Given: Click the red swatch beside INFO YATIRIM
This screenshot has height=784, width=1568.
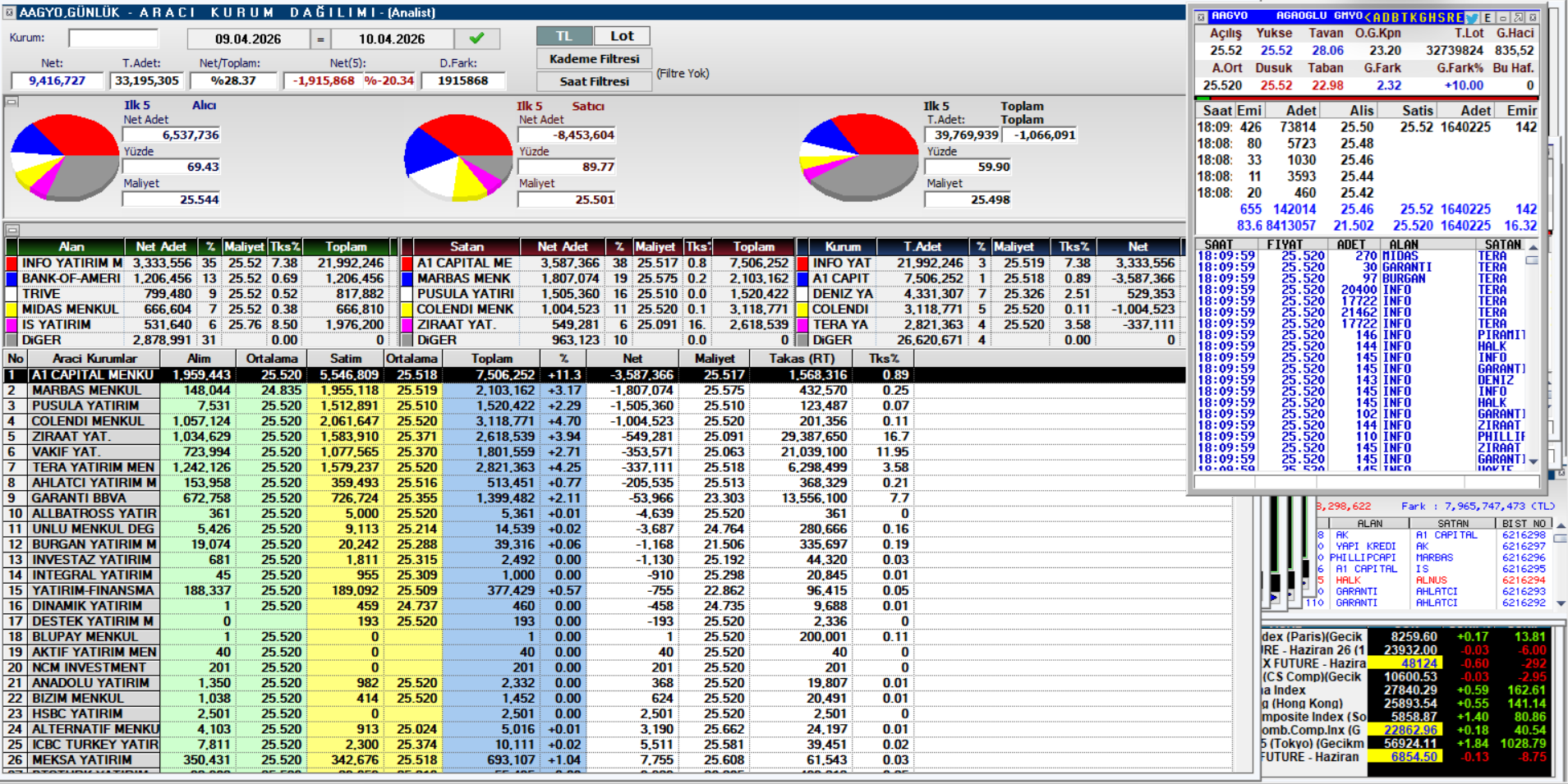Looking at the screenshot, I should click(11, 264).
